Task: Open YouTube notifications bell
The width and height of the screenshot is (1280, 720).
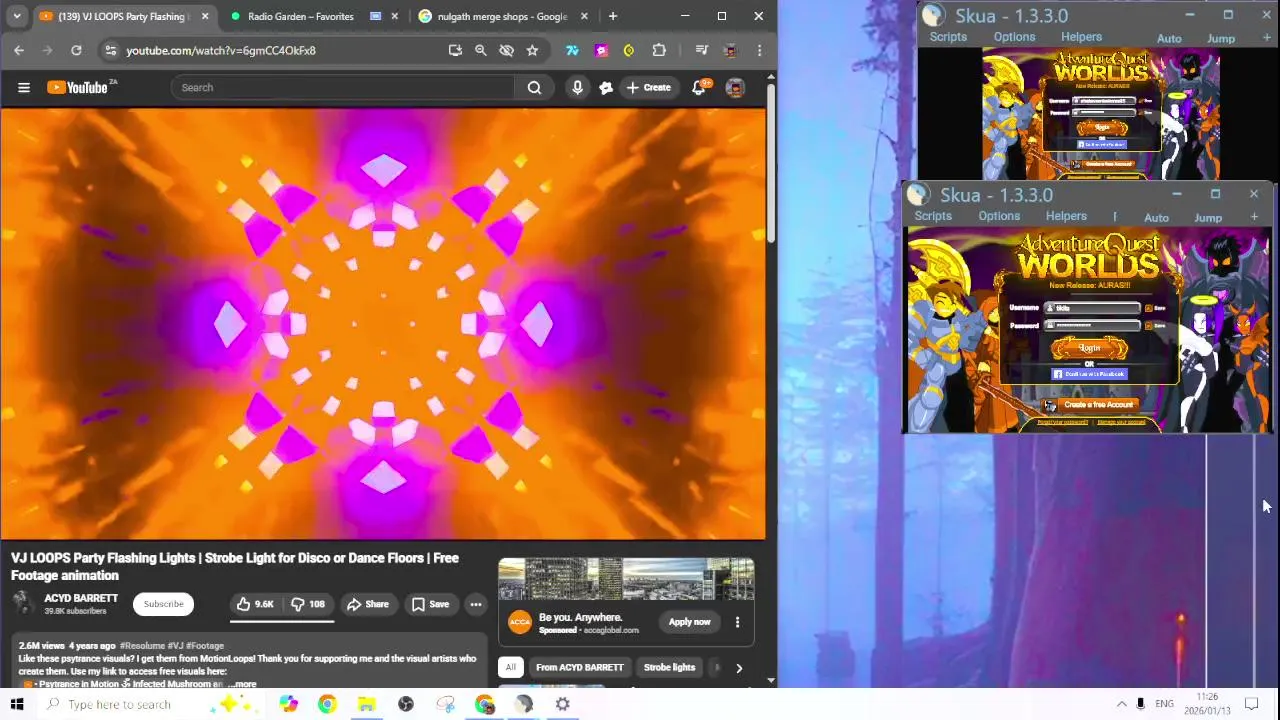Action: (699, 88)
